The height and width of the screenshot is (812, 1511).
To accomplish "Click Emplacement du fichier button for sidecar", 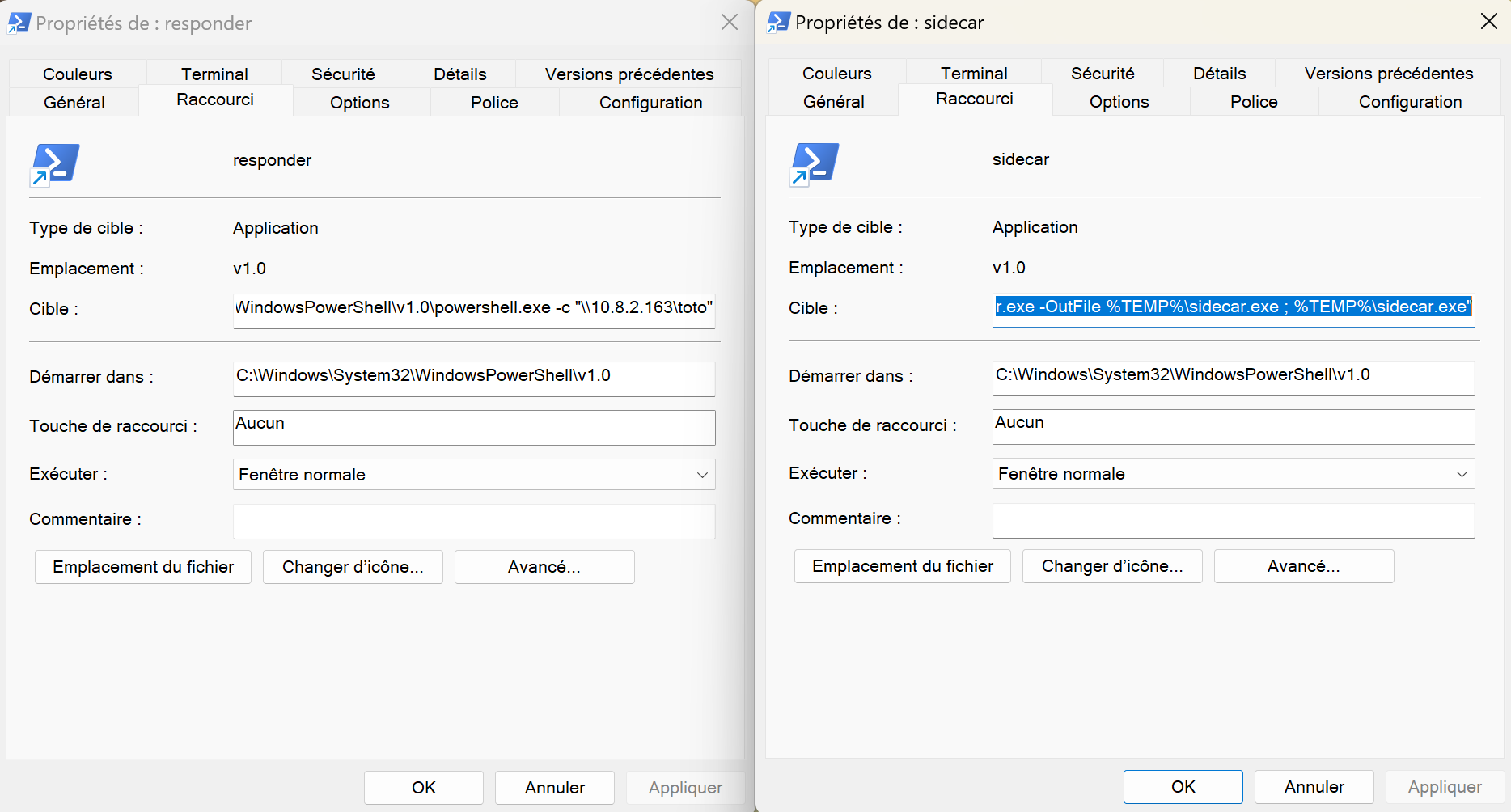I will click(x=903, y=566).
